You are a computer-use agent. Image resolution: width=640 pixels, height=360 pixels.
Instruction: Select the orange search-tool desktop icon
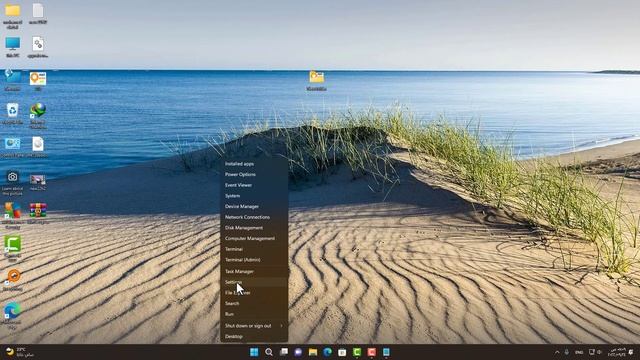(38, 80)
